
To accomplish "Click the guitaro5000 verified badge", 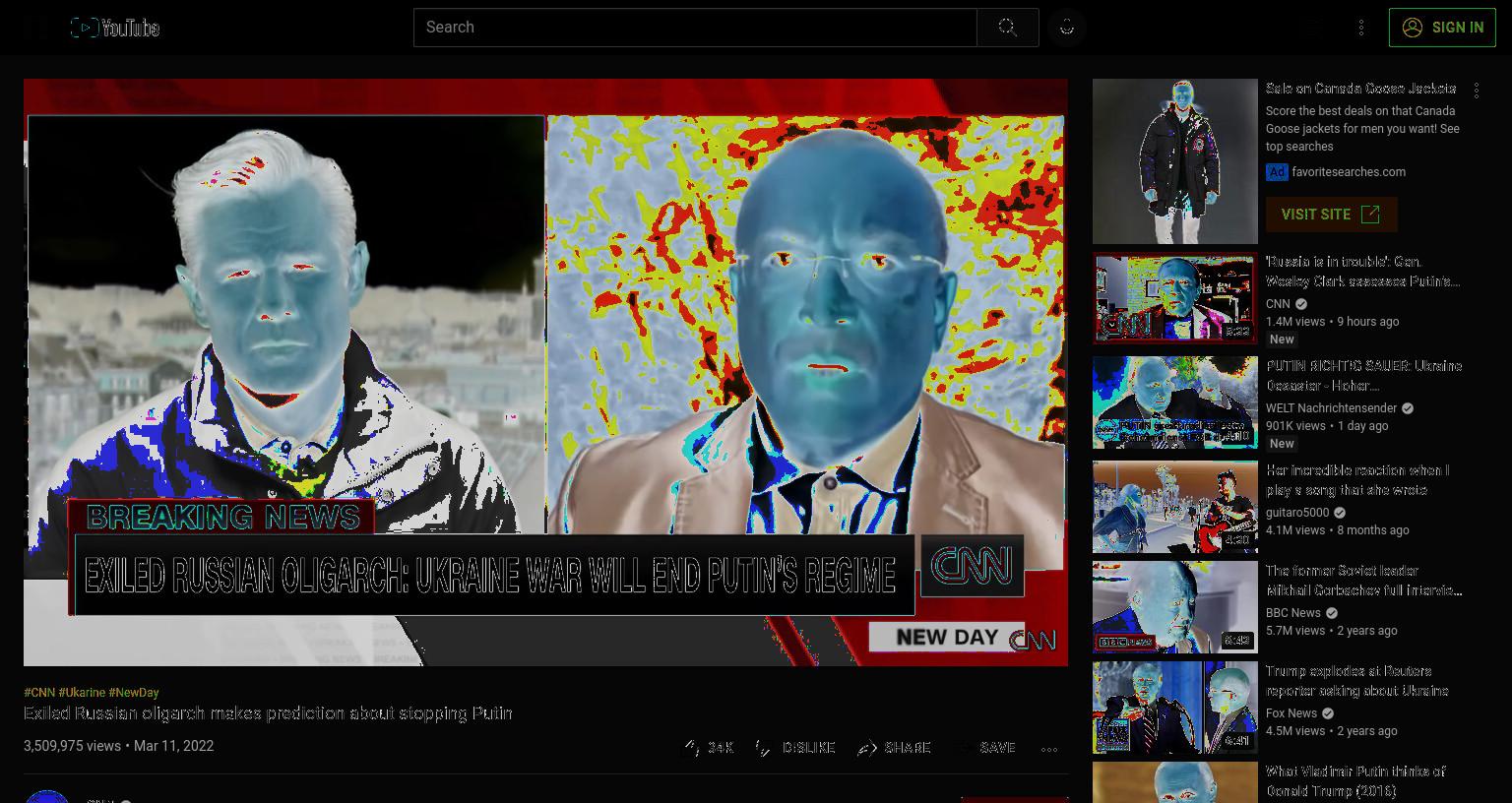I will 1340,513.
